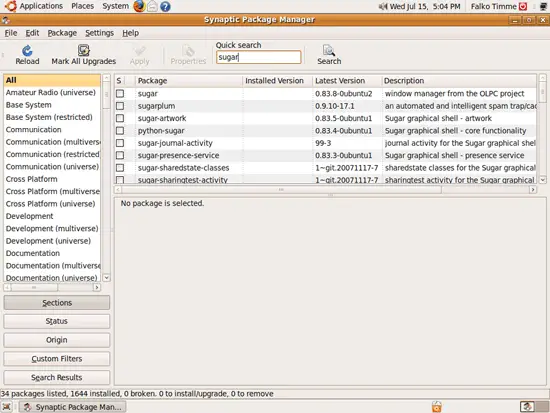Select the Base System section
The image size is (550, 413).
coord(52,105)
